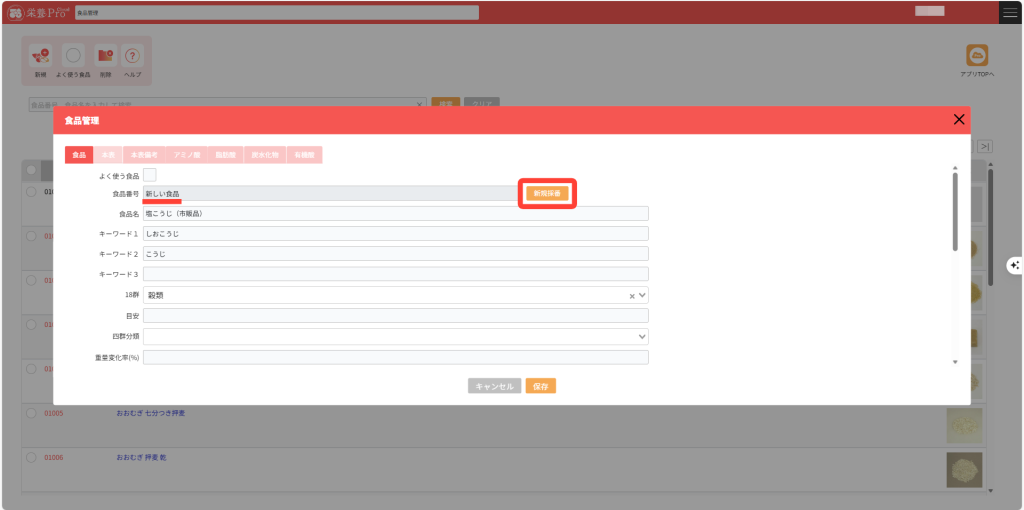Viewport: 1024px width, 510px height.
Task: Click the 新規採番 button
Action: pos(547,193)
